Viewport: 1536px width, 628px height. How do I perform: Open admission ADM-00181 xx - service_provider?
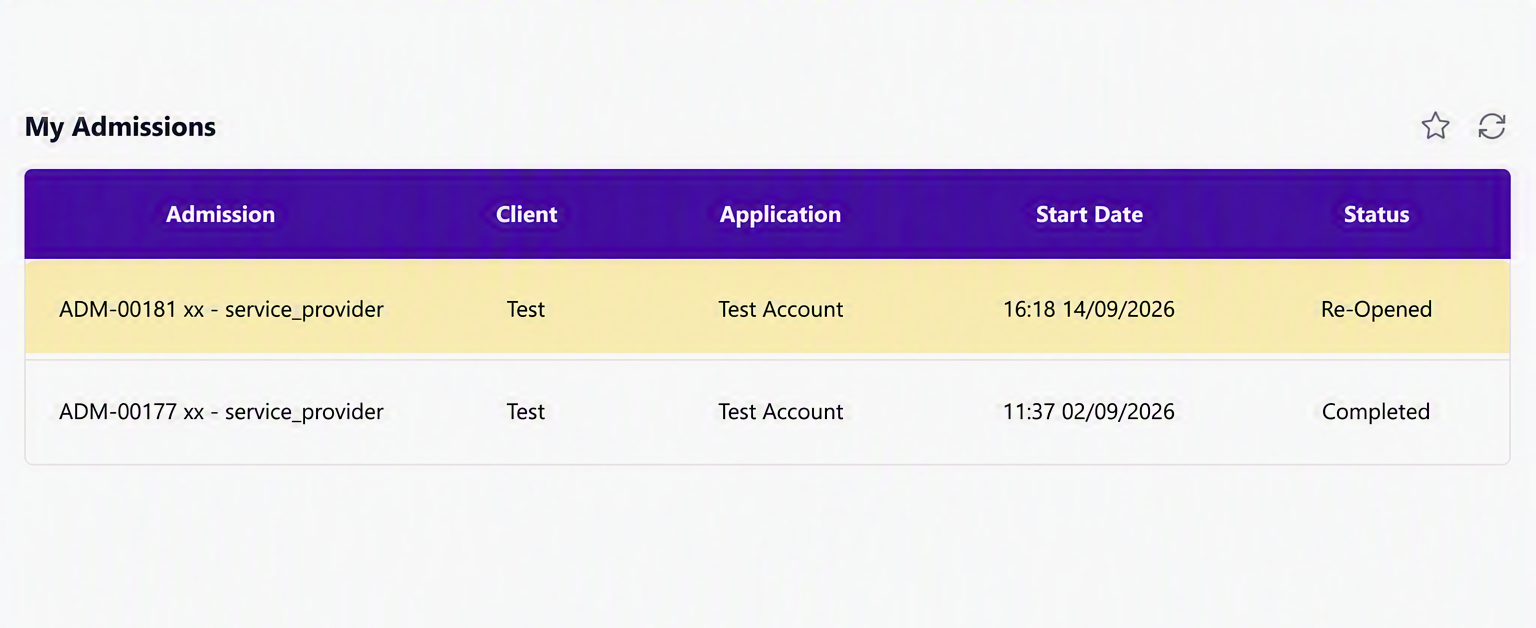(221, 309)
